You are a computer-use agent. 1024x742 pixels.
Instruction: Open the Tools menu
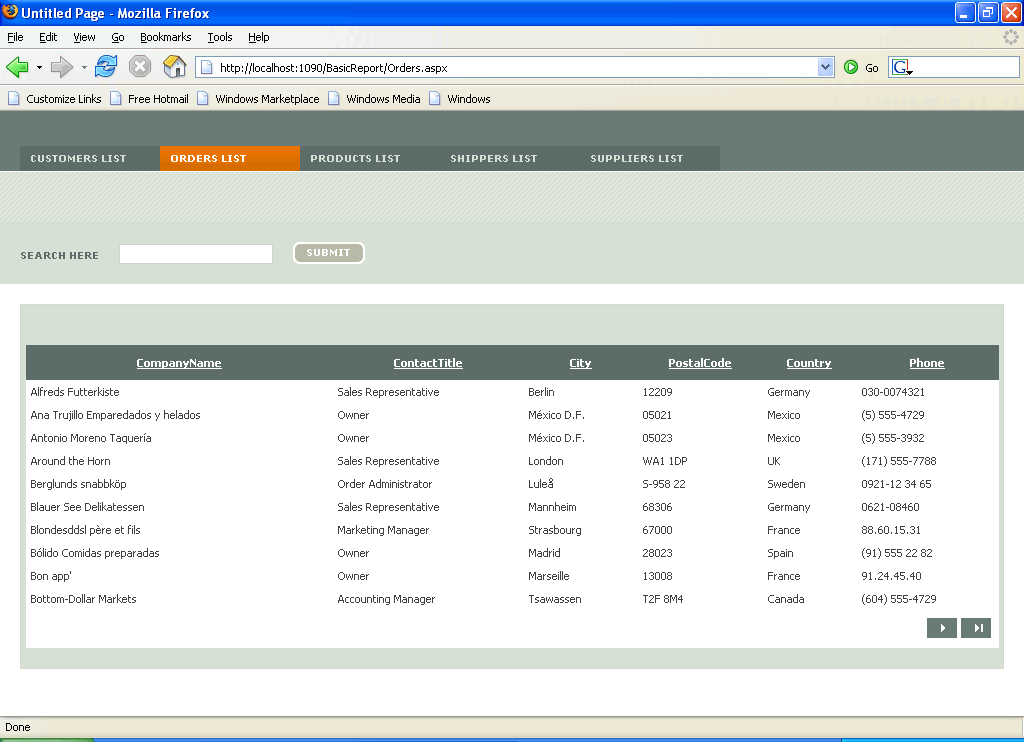(220, 37)
